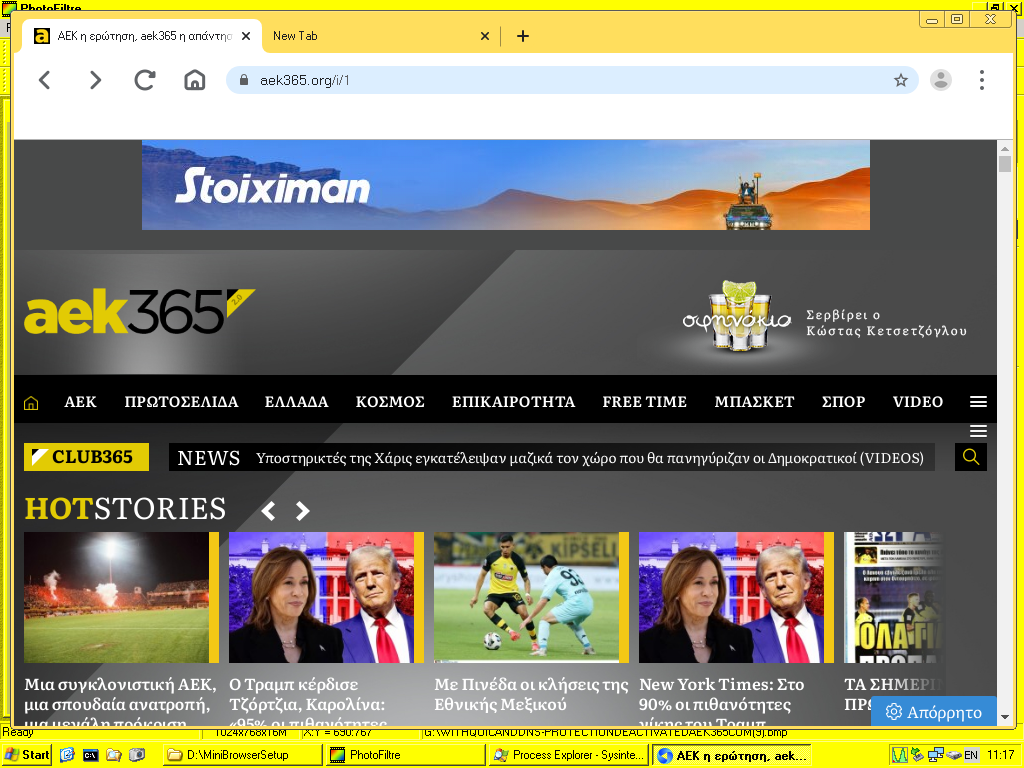1024x768 pixels.
Task: Switch to PhotoFiltre taskbar item
Action: [406, 755]
